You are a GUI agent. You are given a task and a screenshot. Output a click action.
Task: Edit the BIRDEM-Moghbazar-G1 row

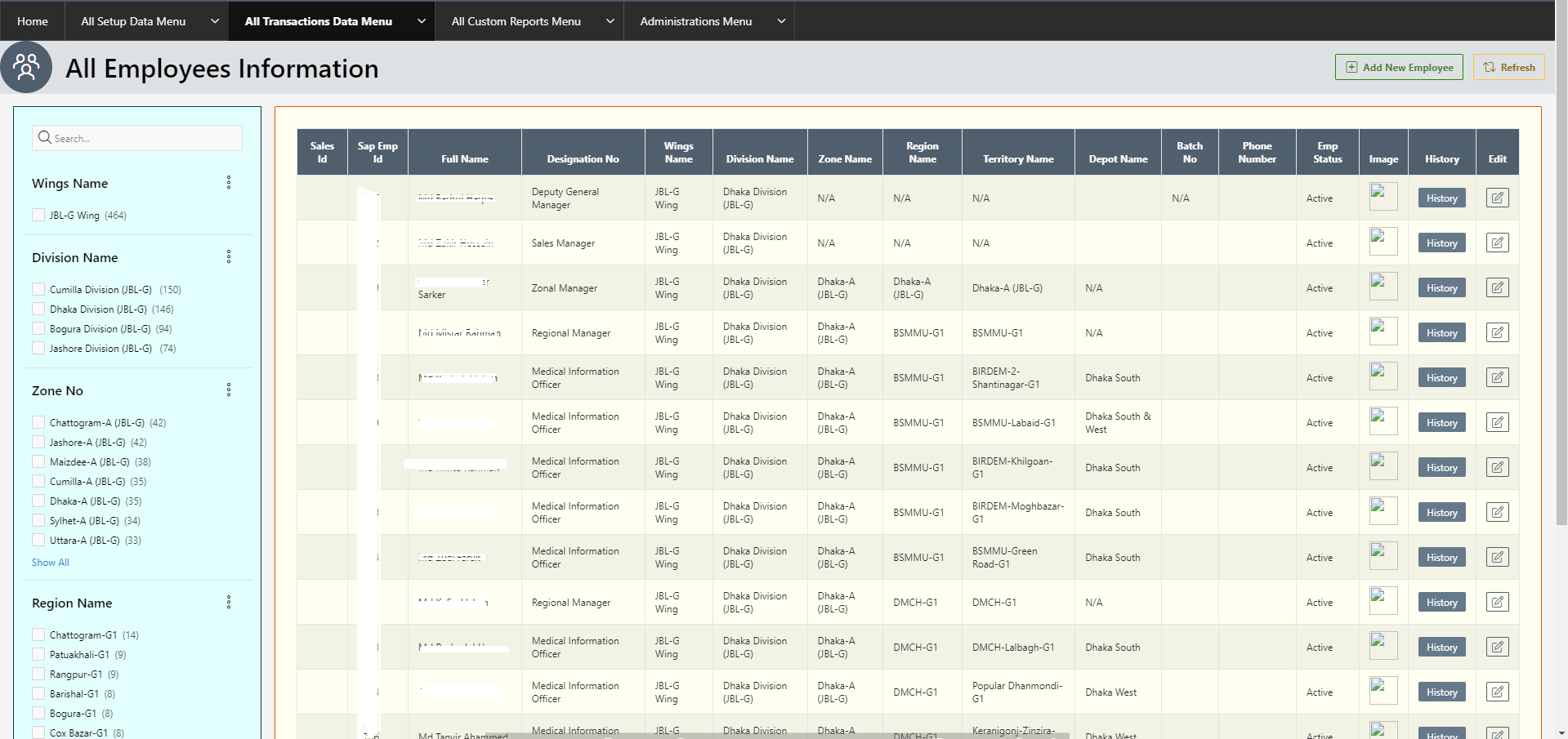[1497, 512]
